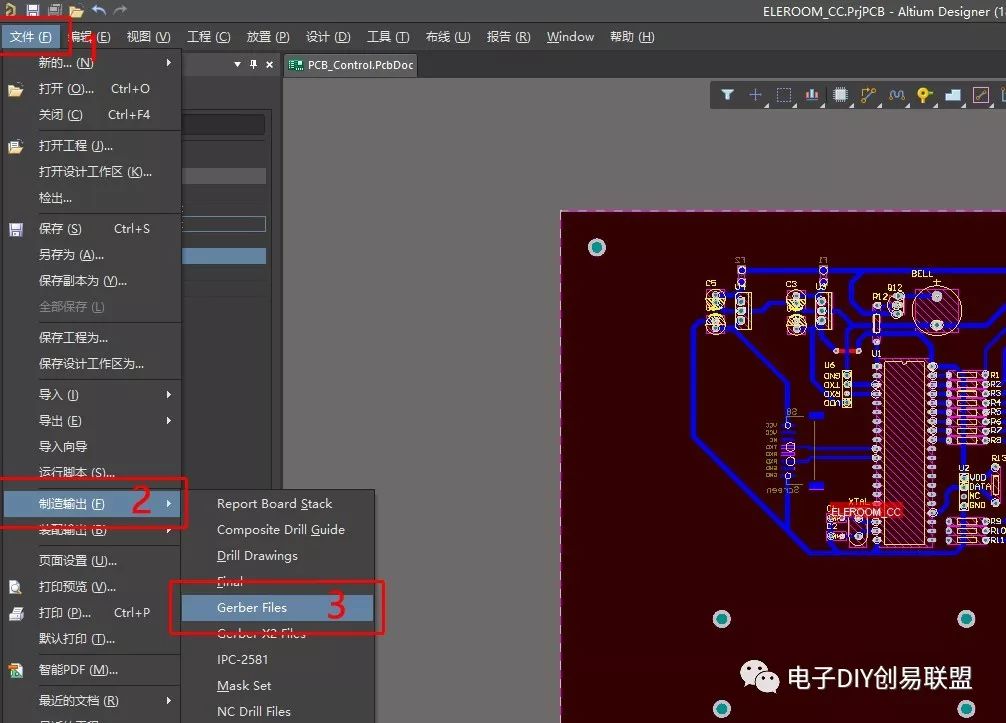Close the left panel with X button
This screenshot has height=723, width=1006.
click(269, 64)
